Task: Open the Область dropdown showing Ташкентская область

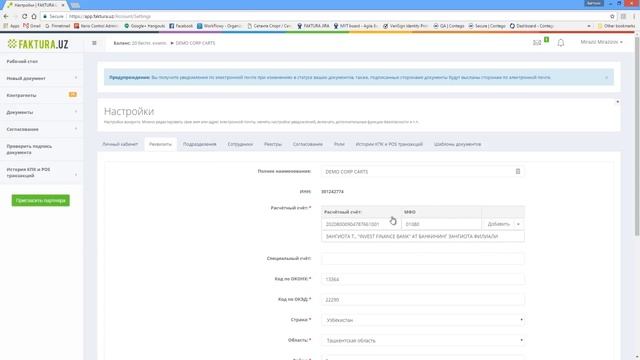Action: click(422, 340)
